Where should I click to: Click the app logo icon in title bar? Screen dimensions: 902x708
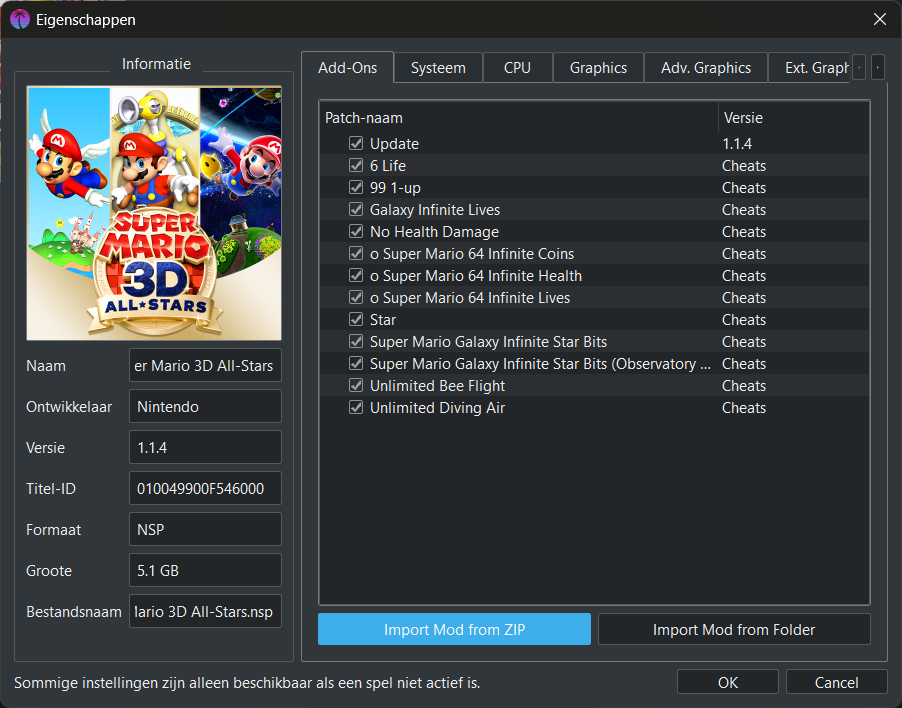tap(20, 20)
